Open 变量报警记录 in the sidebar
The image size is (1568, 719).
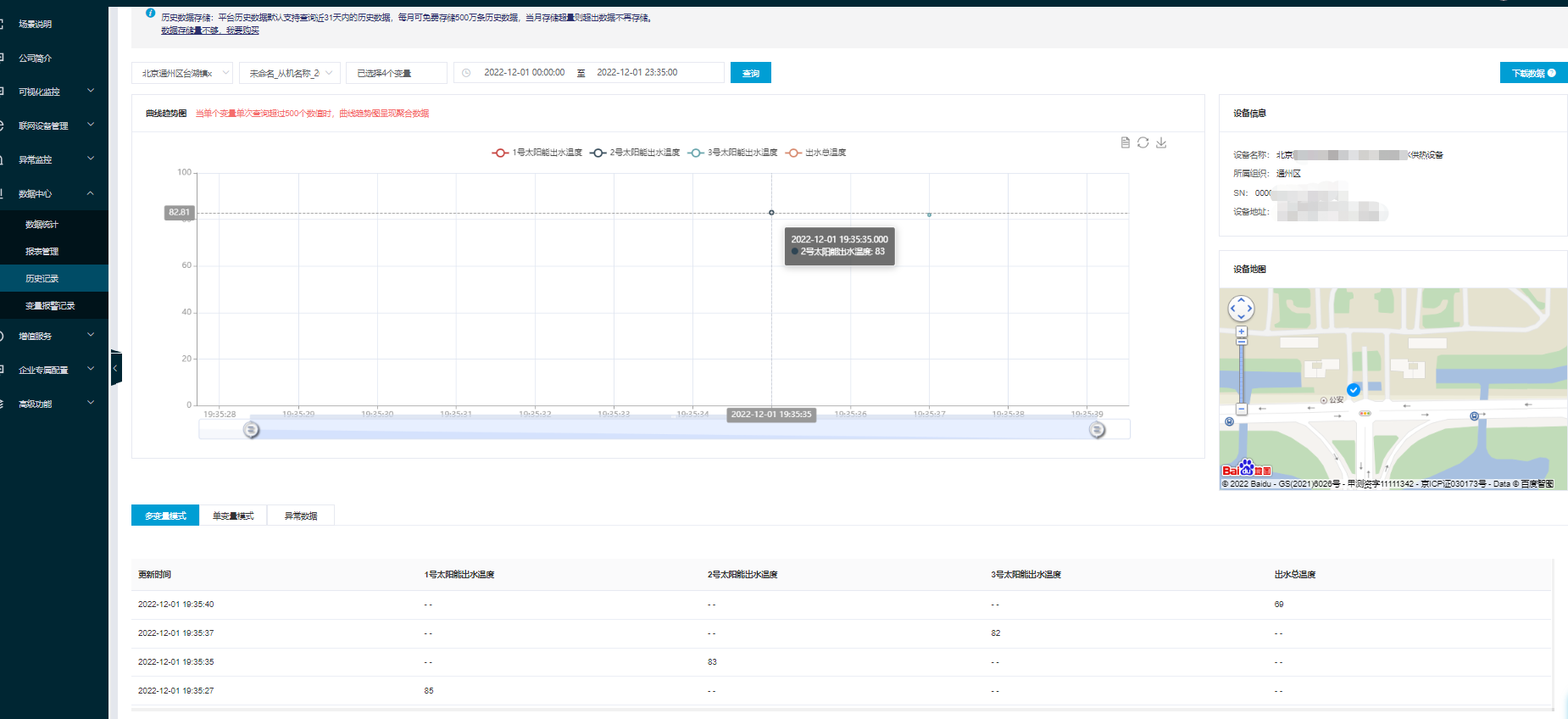click(50, 305)
